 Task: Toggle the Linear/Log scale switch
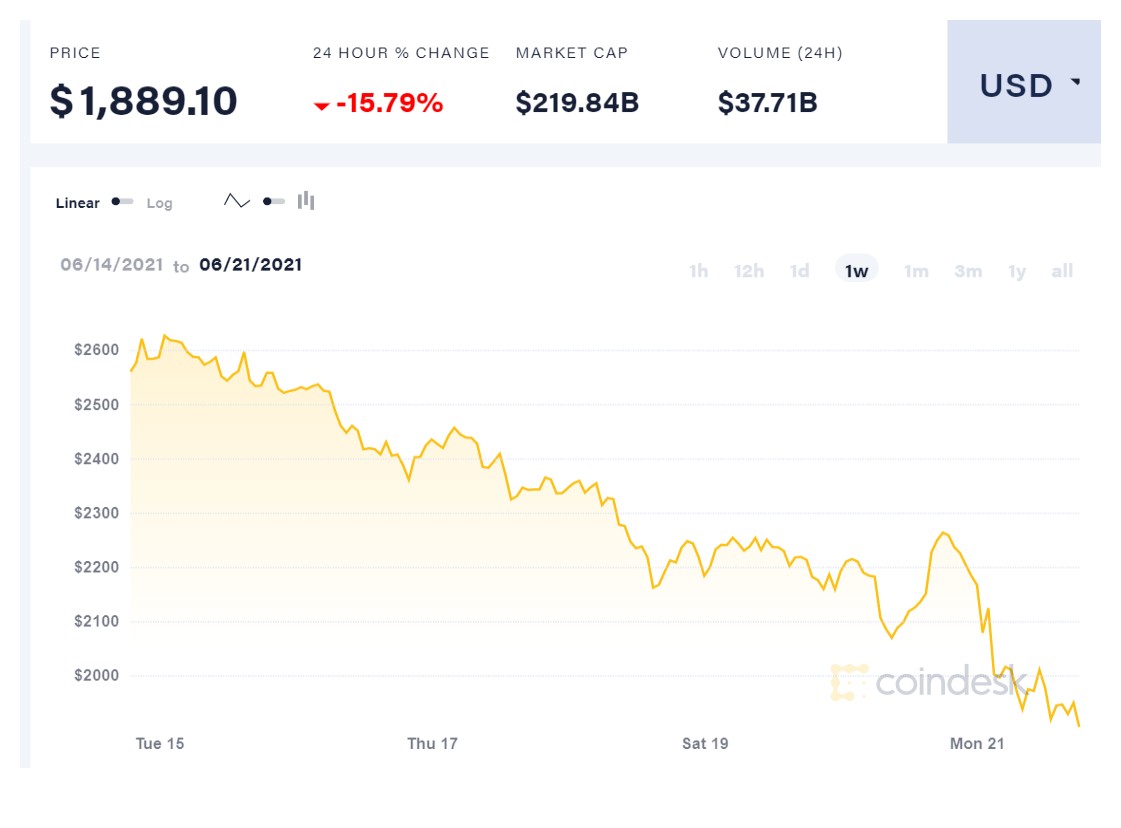tap(123, 202)
